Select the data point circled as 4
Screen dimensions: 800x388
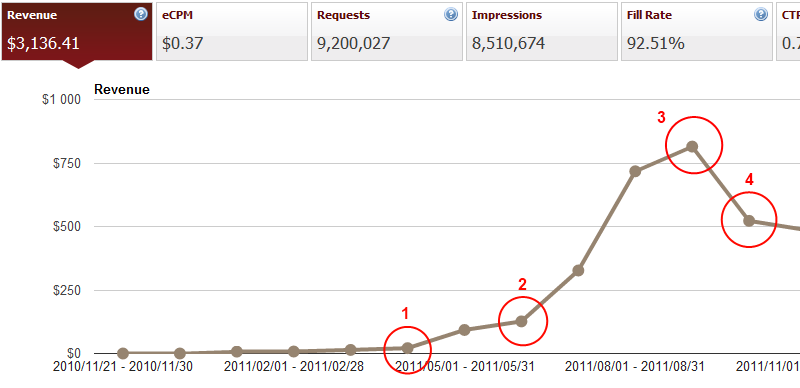(x=749, y=221)
